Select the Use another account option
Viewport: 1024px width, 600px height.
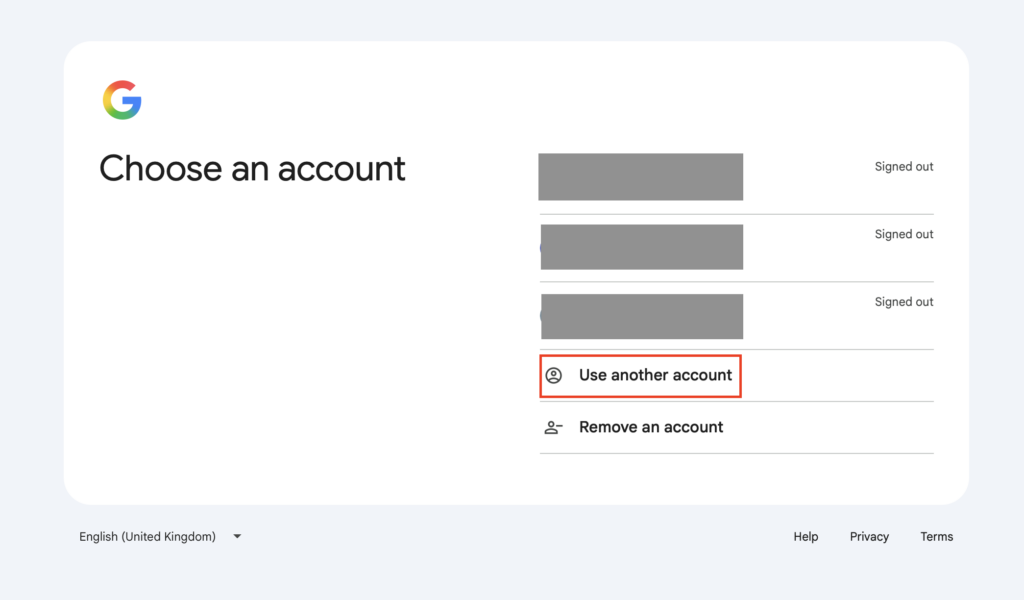737,375
